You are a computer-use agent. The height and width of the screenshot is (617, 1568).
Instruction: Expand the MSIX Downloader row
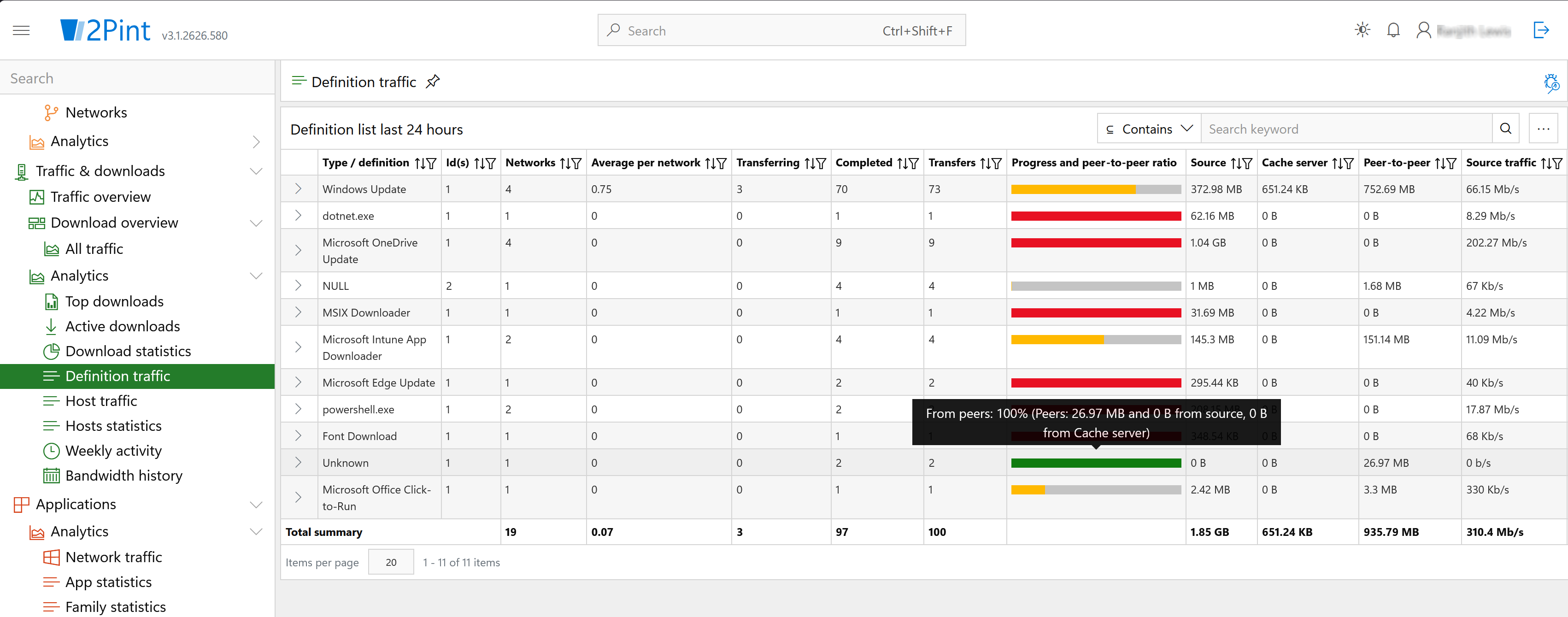click(298, 313)
